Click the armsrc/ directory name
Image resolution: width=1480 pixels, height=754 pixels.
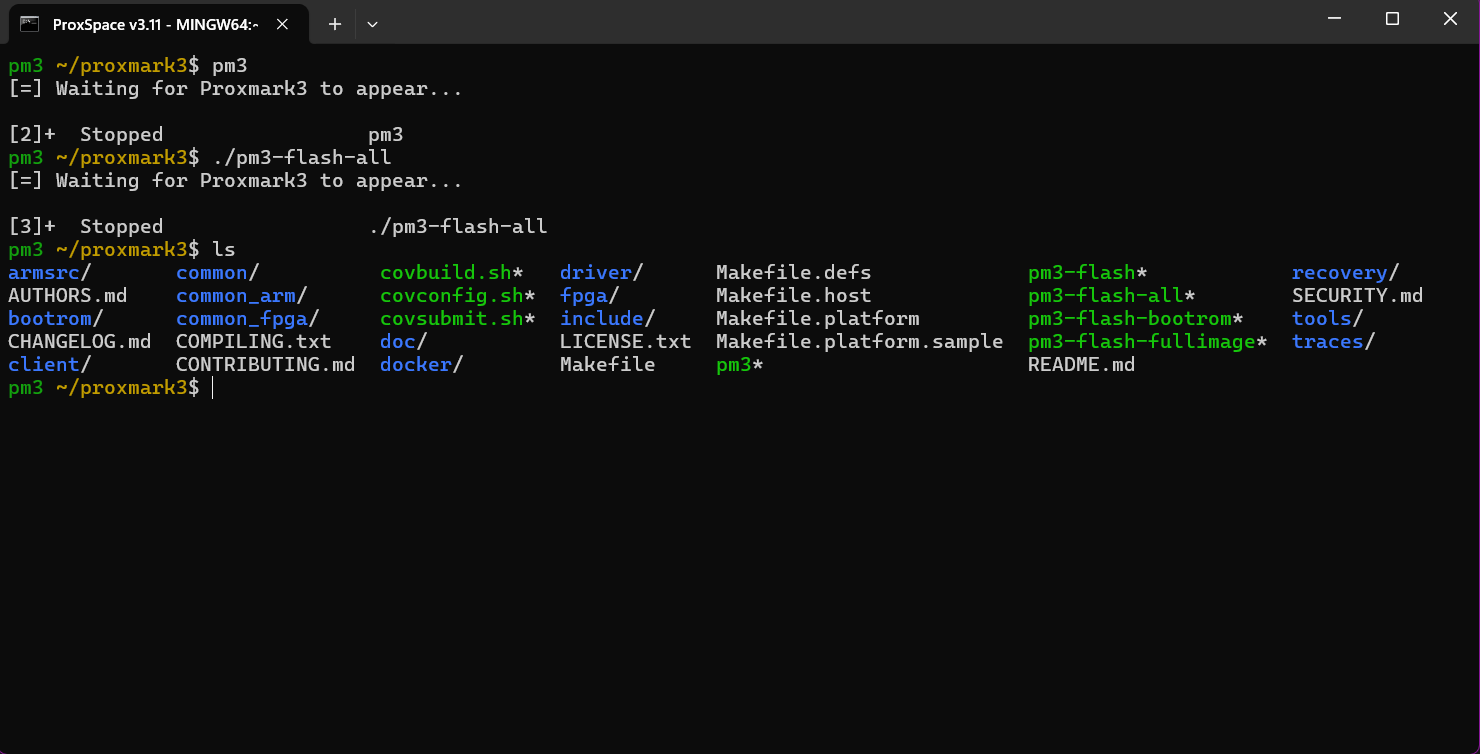point(50,273)
